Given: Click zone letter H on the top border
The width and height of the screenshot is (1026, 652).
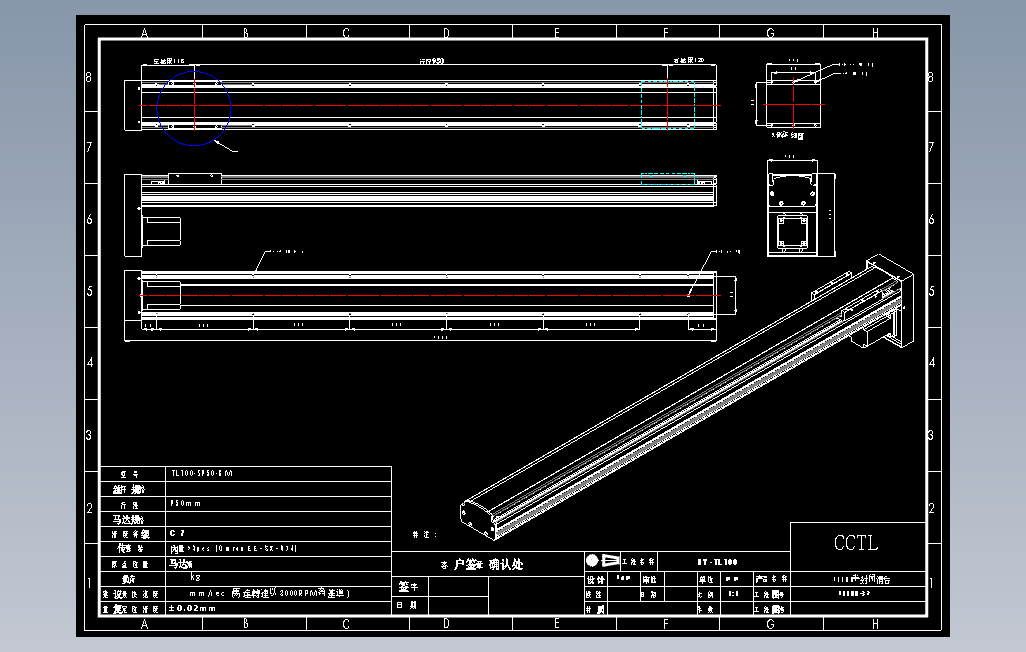Looking at the screenshot, I should 875,32.
